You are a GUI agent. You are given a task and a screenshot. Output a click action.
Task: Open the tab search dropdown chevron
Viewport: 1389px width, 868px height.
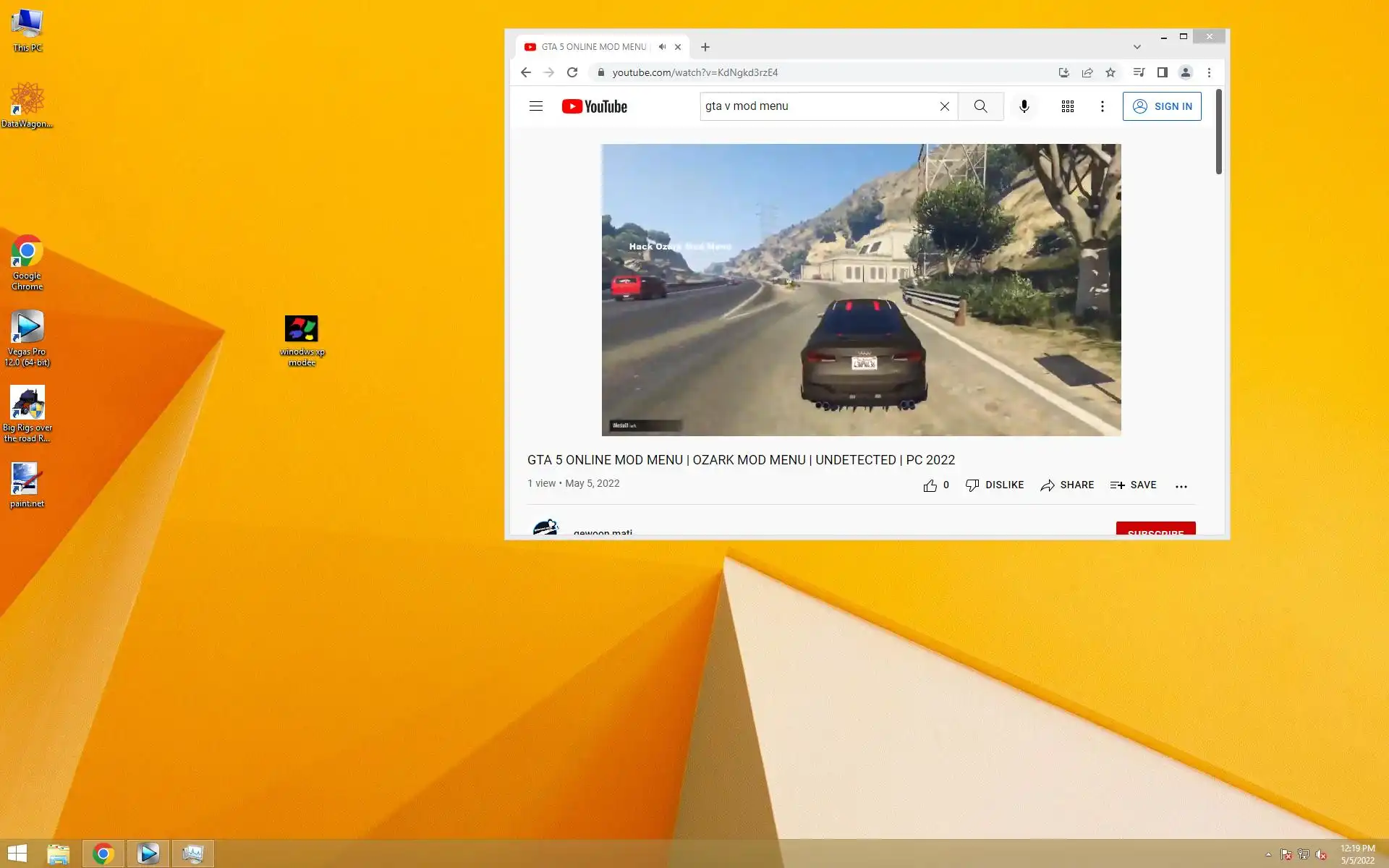[1137, 47]
